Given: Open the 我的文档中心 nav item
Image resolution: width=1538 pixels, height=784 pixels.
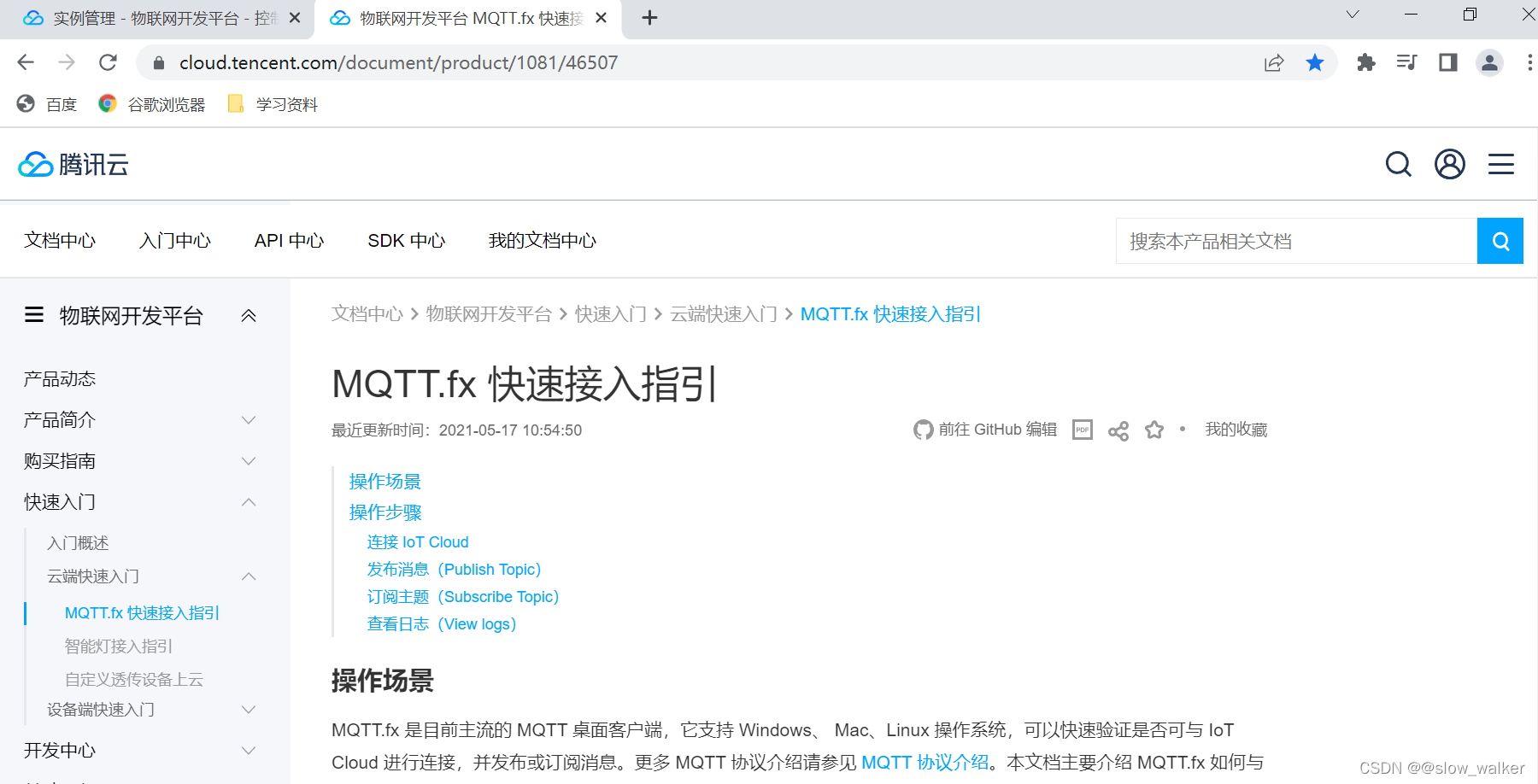Looking at the screenshot, I should [x=543, y=241].
